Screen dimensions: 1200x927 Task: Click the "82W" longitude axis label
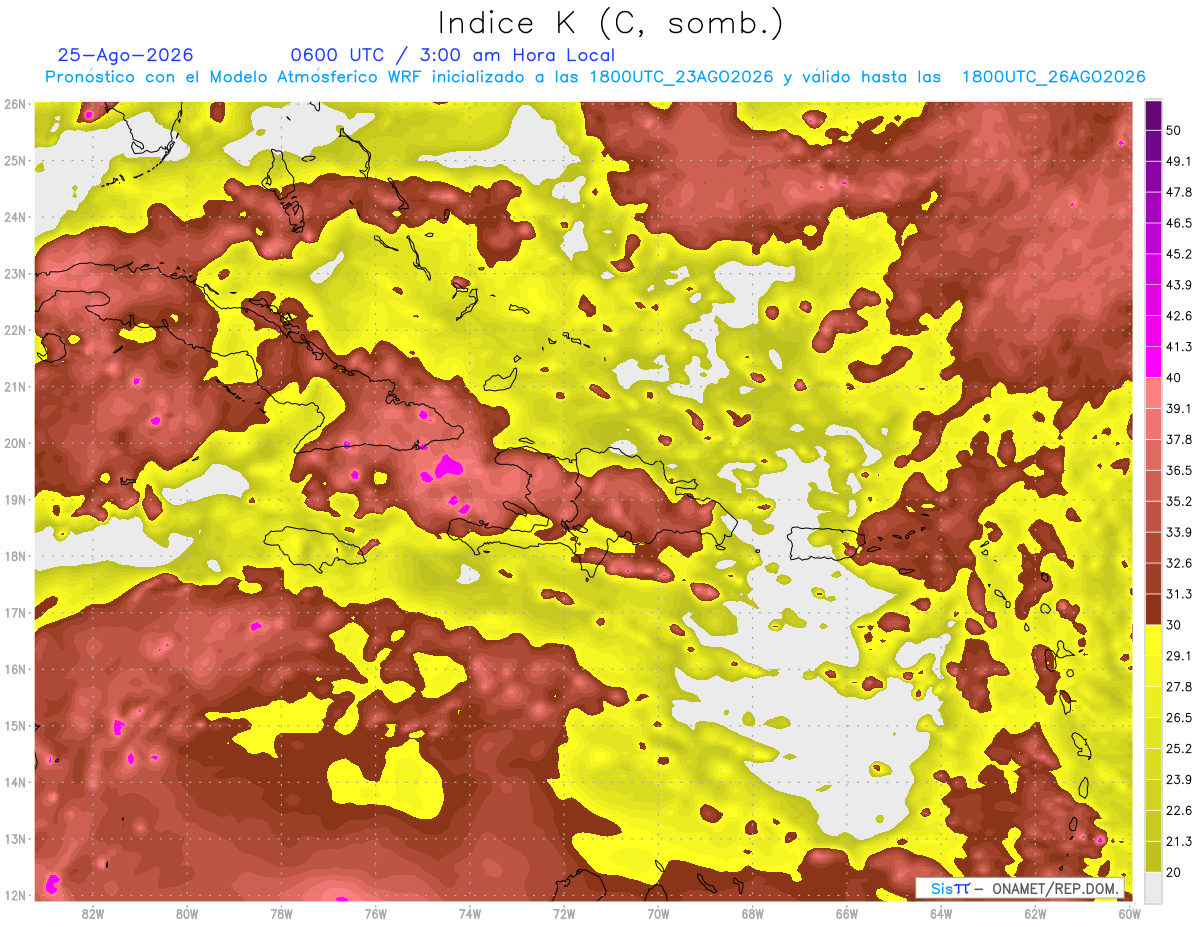click(x=93, y=913)
